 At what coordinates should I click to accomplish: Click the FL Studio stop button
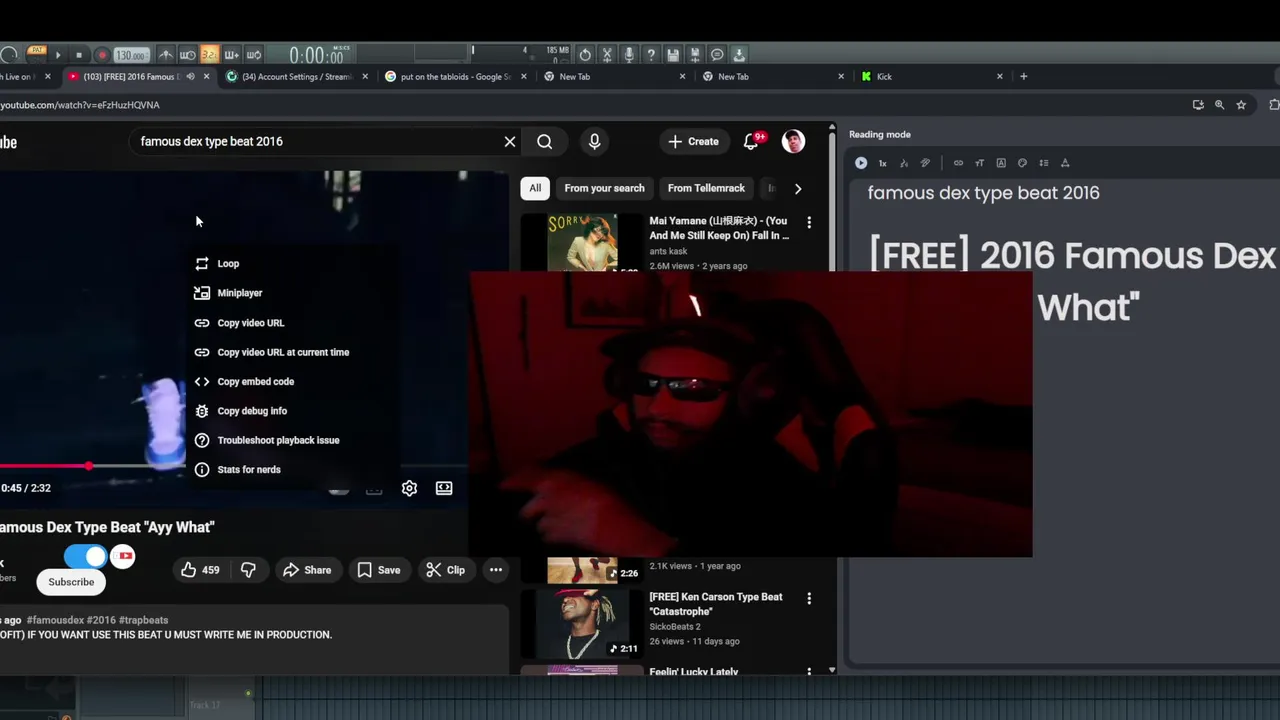coord(79,55)
